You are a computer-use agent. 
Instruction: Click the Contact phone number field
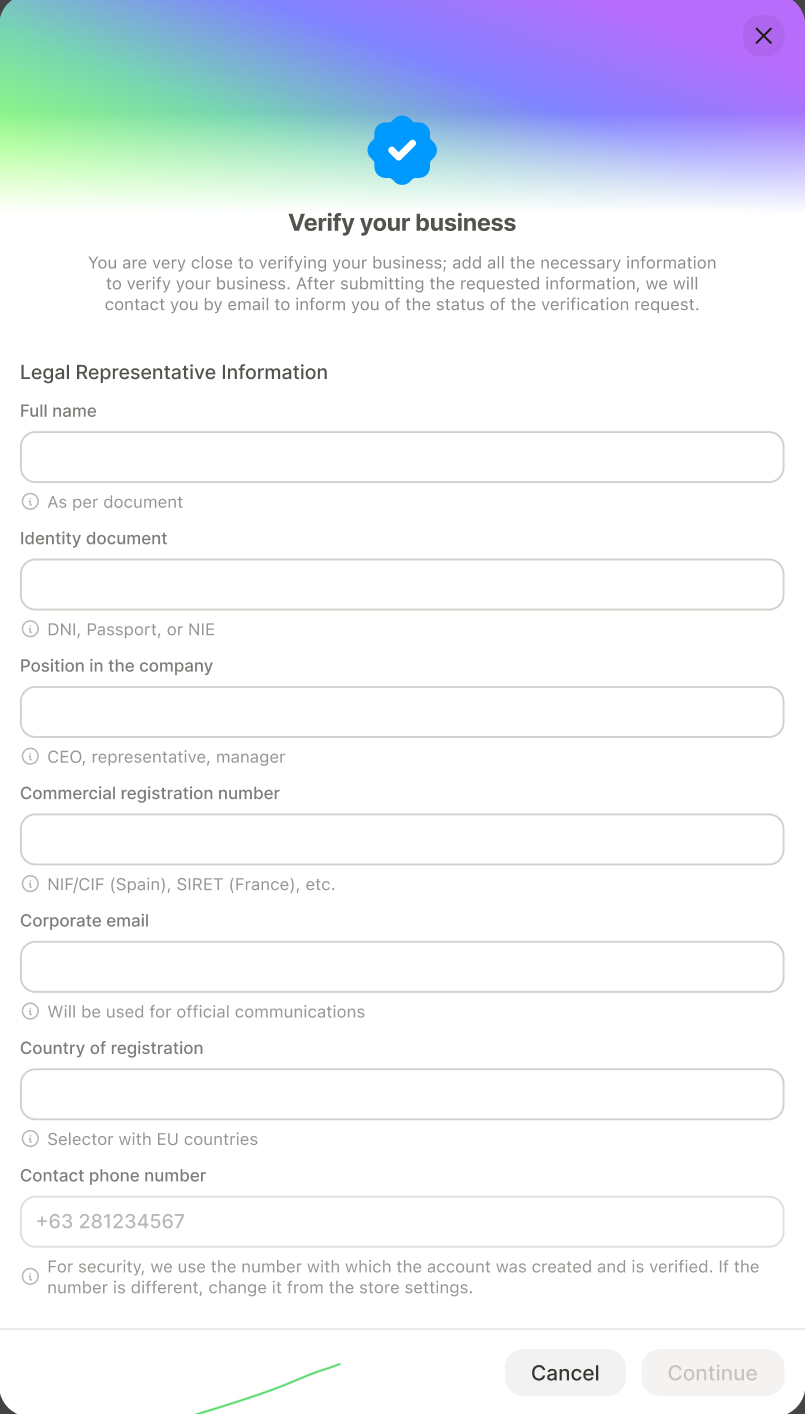tap(402, 1221)
